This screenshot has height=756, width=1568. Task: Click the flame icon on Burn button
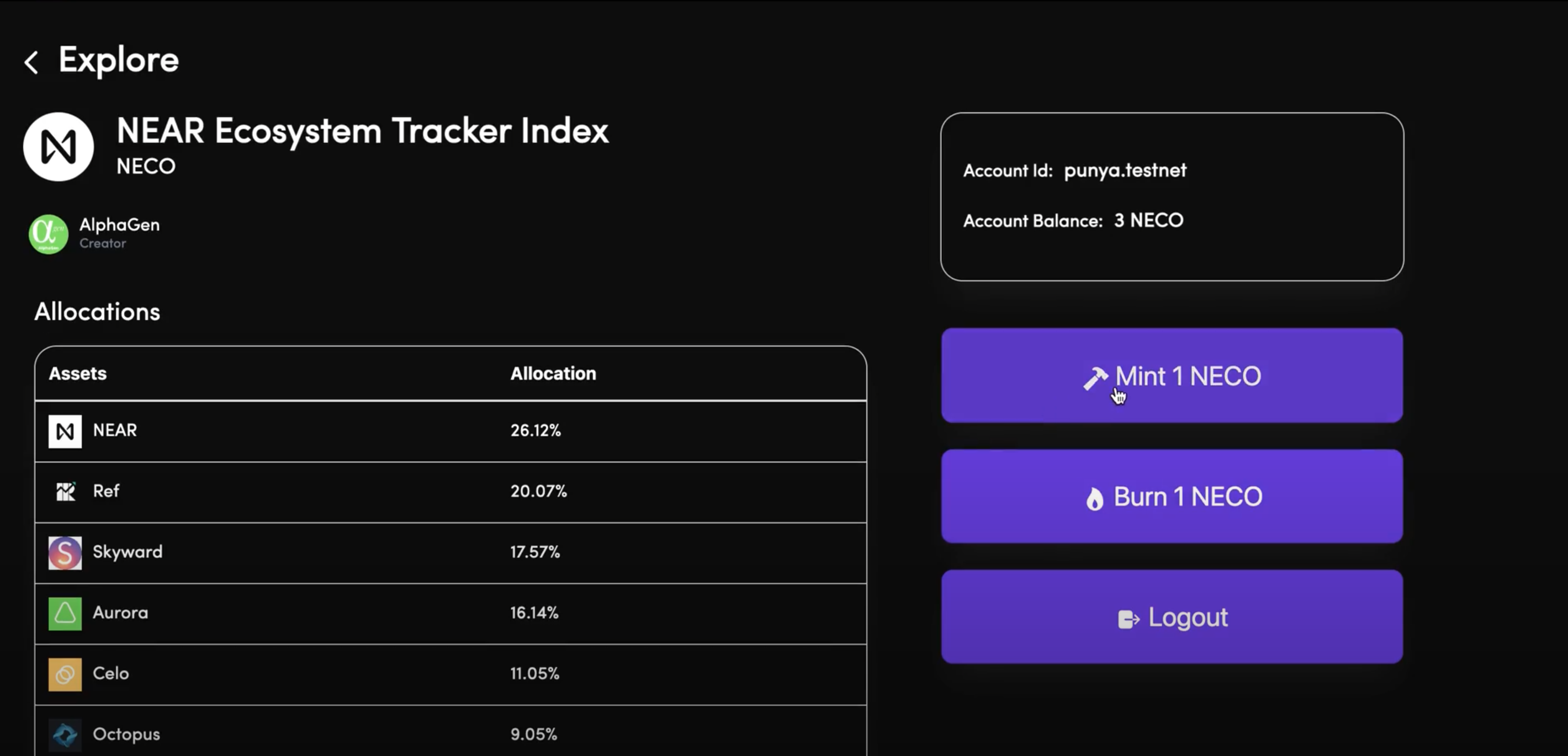[x=1094, y=499]
